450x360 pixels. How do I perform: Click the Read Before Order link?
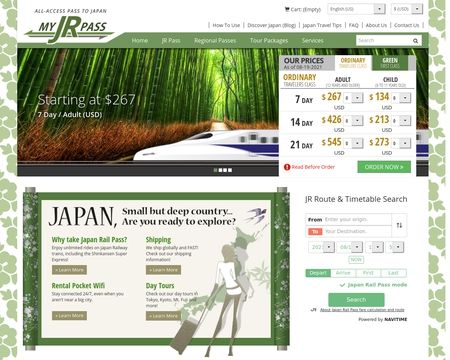313,167
